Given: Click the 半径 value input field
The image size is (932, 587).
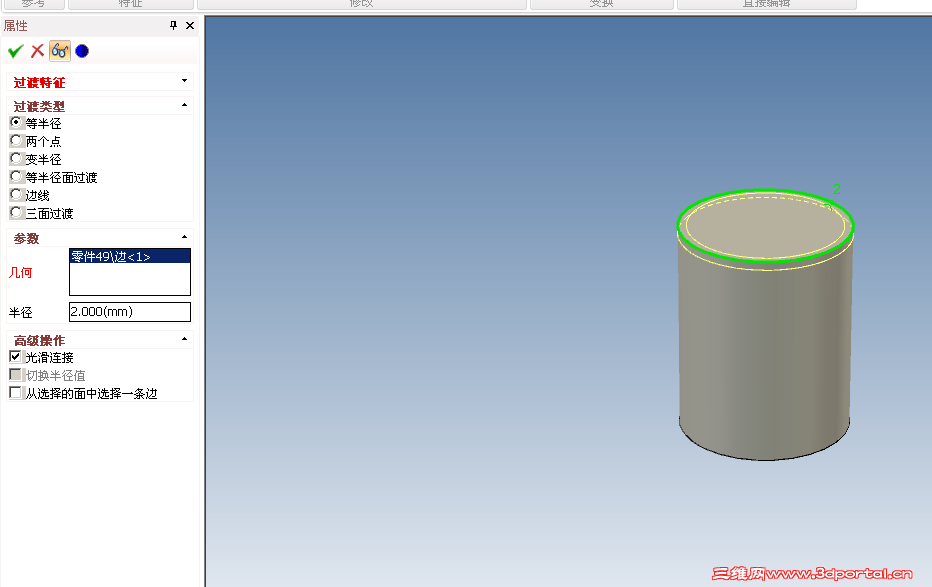Looking at the screenshot, I should pos(130,312).
